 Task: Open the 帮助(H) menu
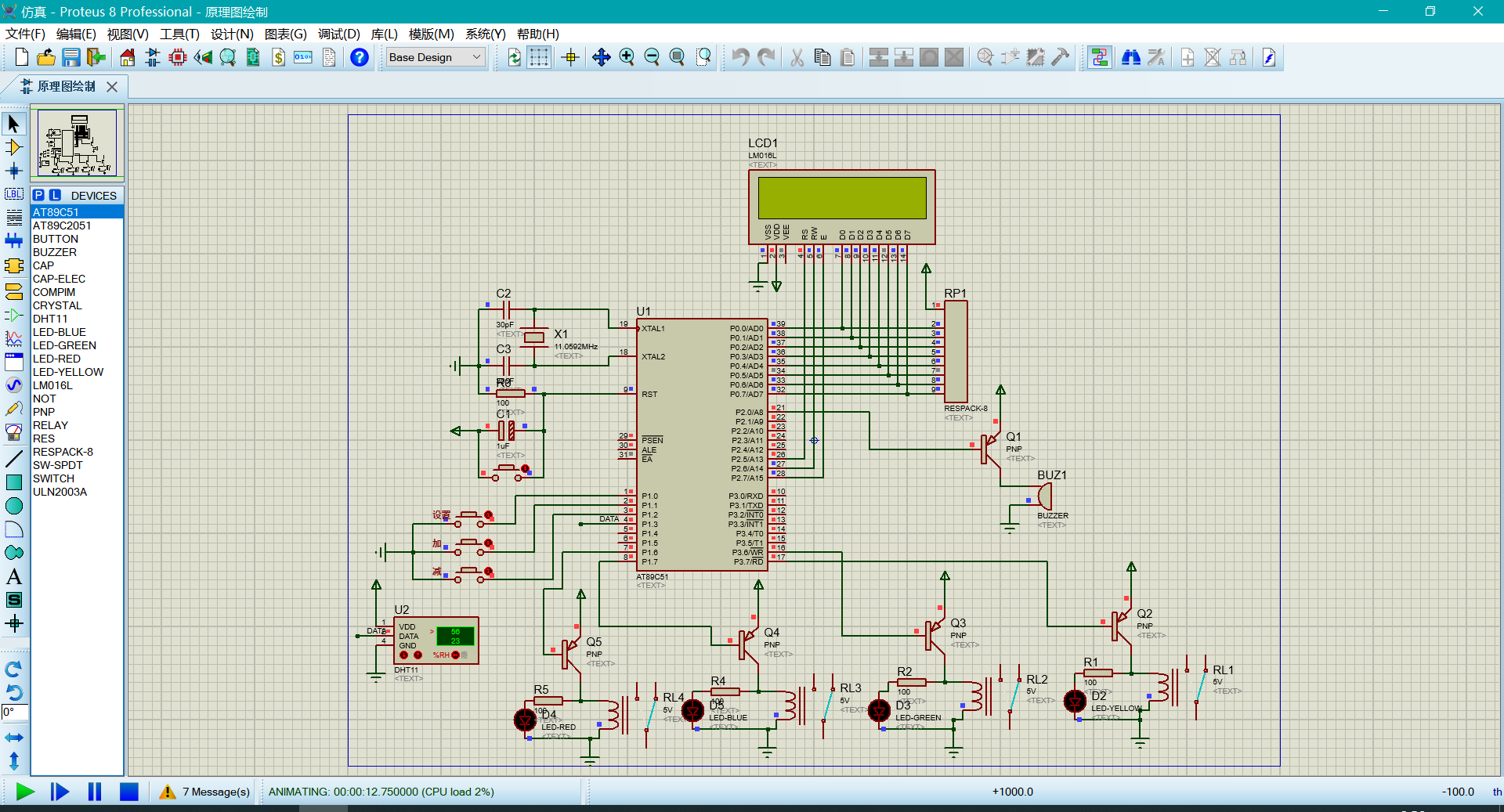[537, 34]
